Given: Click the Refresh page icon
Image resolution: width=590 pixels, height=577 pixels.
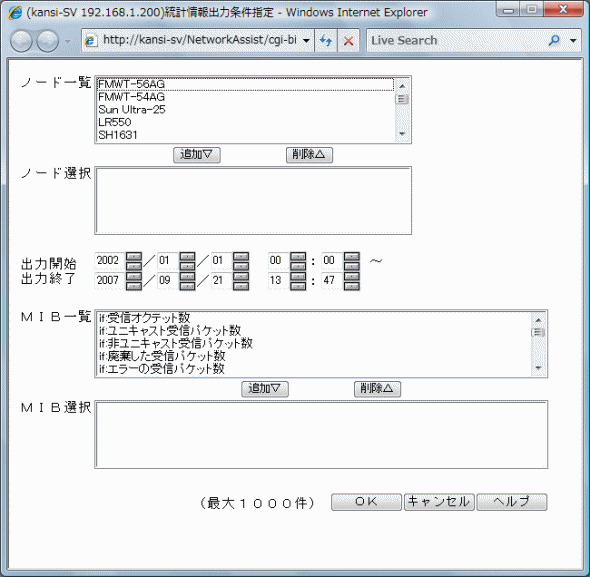Looking at the screenshot, I should (x=326, y=40).
